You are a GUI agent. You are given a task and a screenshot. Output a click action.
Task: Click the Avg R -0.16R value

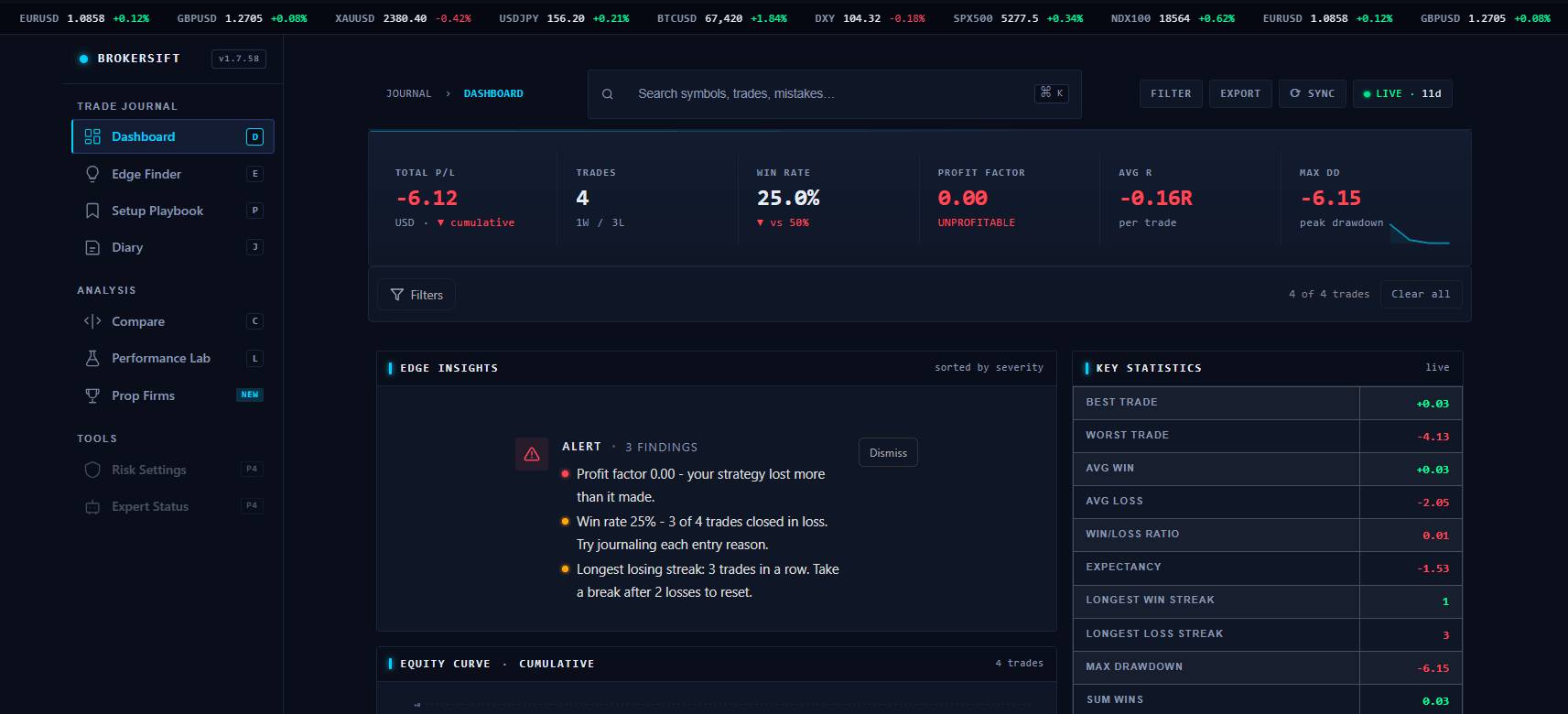coord(1156,198)
